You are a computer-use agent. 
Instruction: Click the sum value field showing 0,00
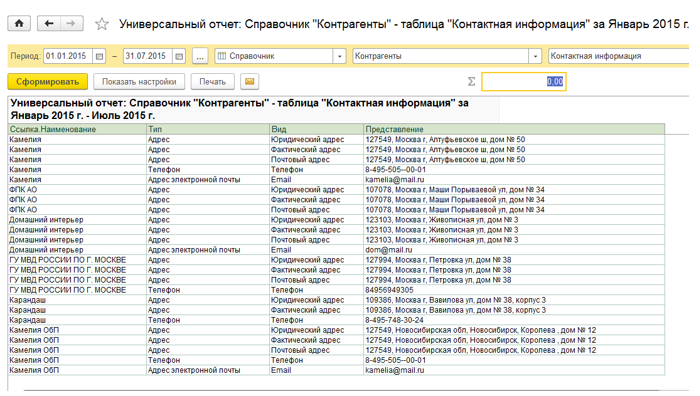524,82
